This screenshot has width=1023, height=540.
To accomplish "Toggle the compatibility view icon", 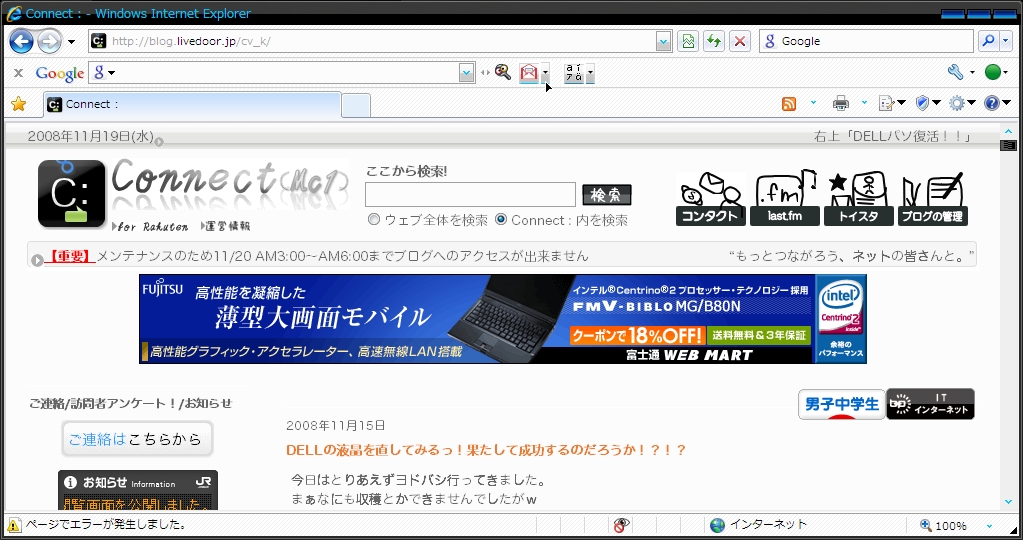I will pos(688,42).
